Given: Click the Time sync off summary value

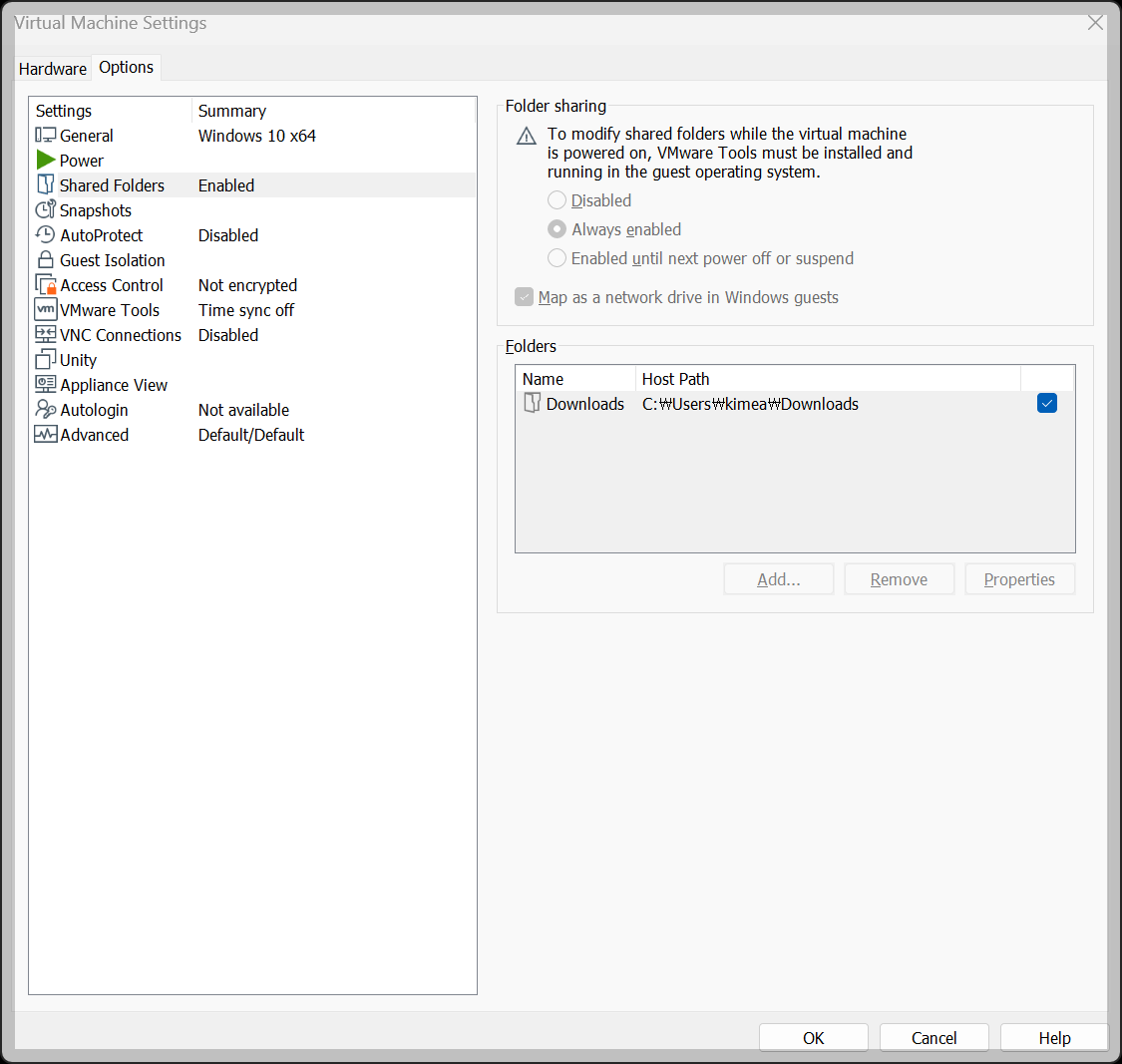Looking at the screenshot, I should [246, 310].
